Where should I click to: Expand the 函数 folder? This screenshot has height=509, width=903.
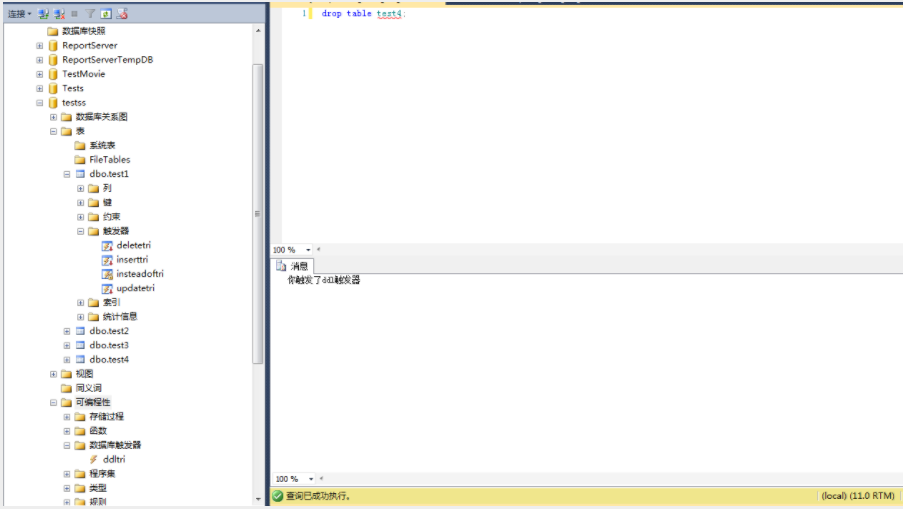coord(66,431)
